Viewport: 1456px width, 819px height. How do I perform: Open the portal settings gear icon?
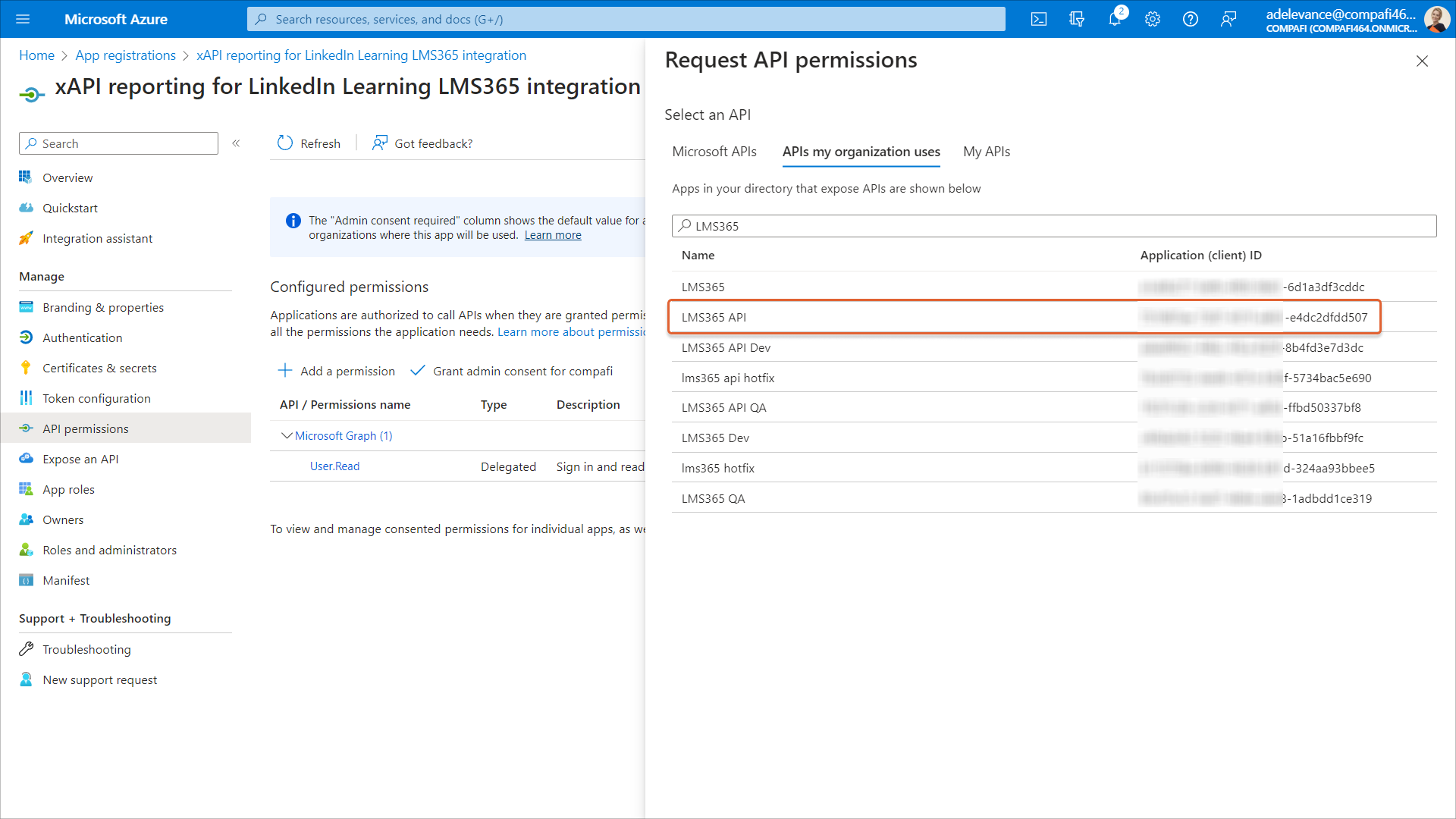[x=1153, y=19]
